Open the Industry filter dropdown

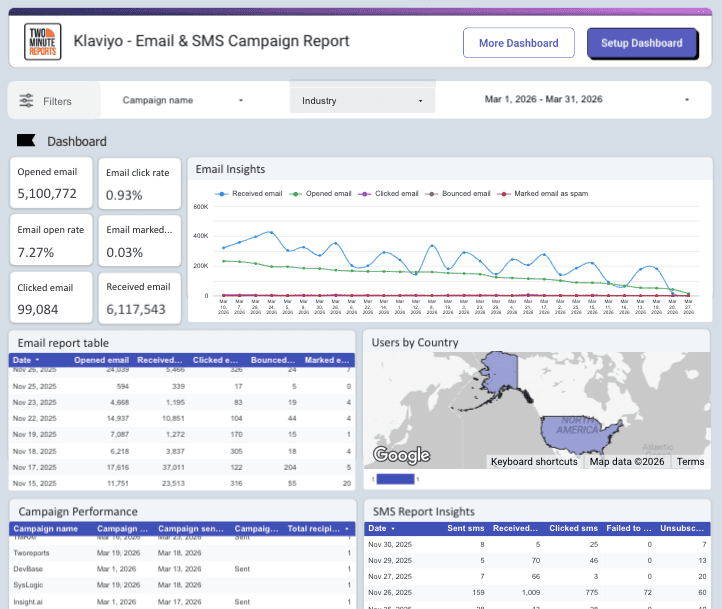[x=362, y=100]
